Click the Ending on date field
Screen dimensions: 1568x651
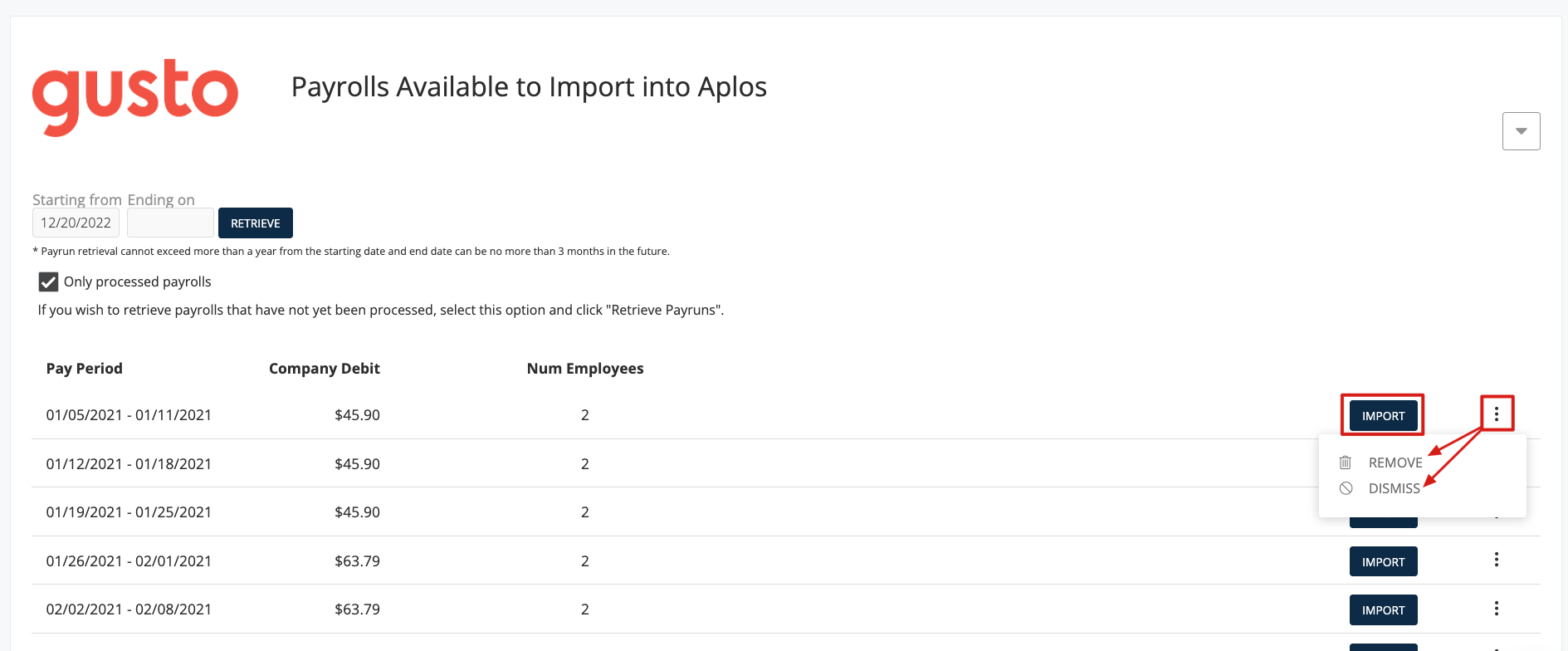tap(170, 223)
